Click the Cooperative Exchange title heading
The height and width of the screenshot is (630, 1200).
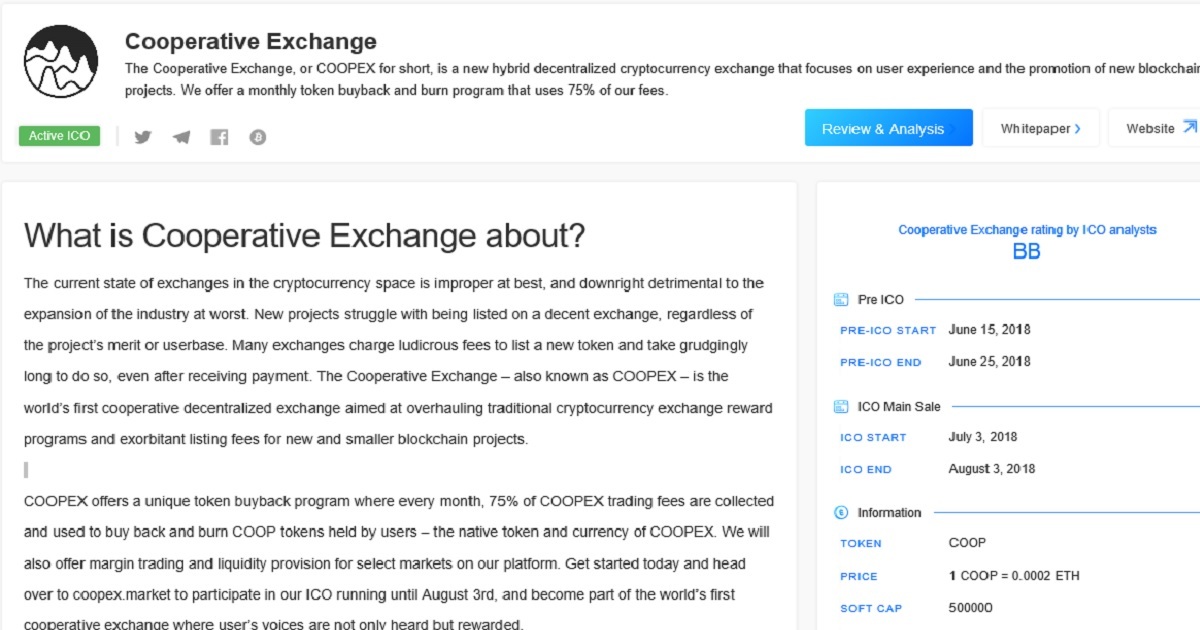(x=251, y=42)
